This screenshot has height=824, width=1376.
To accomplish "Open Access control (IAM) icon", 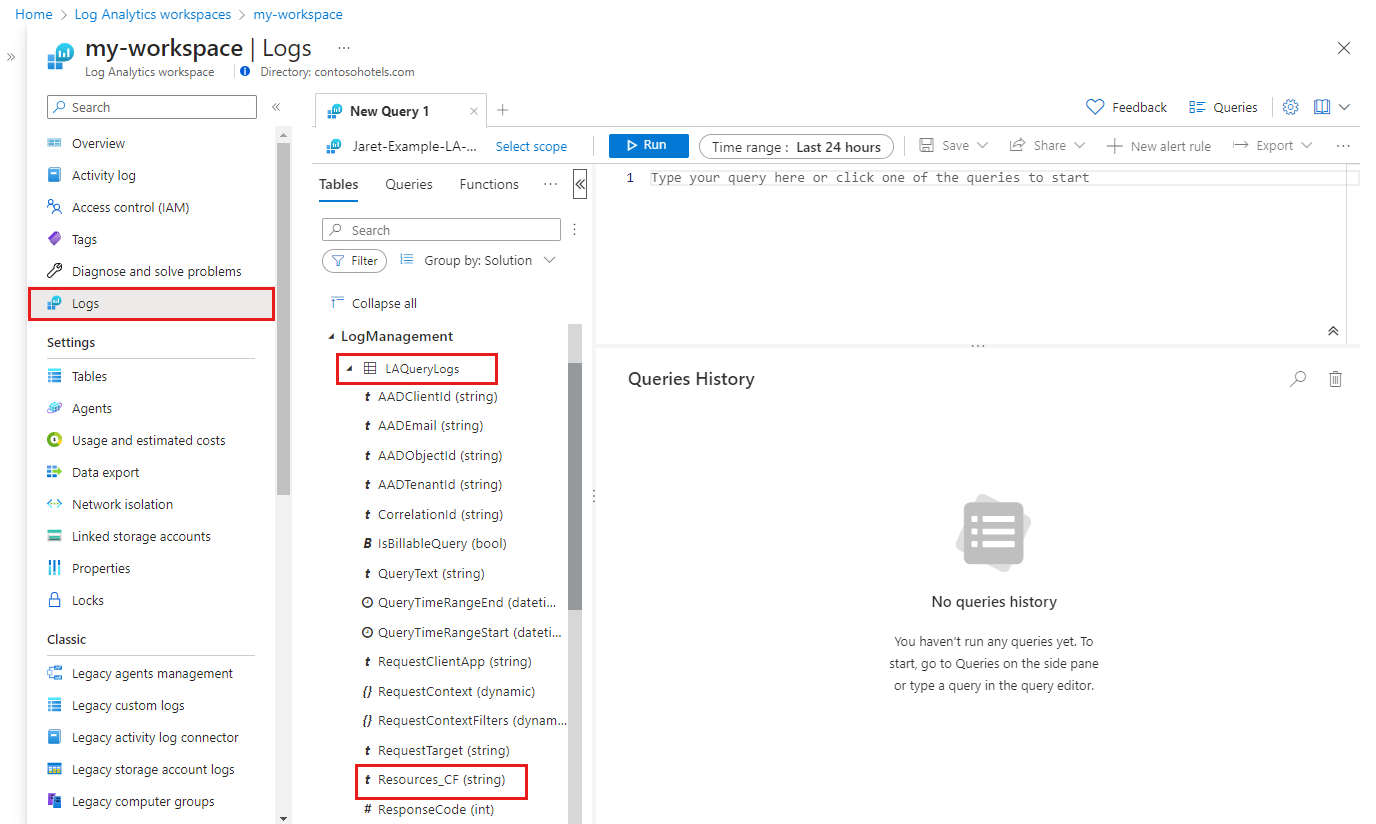I will (55, 207).
